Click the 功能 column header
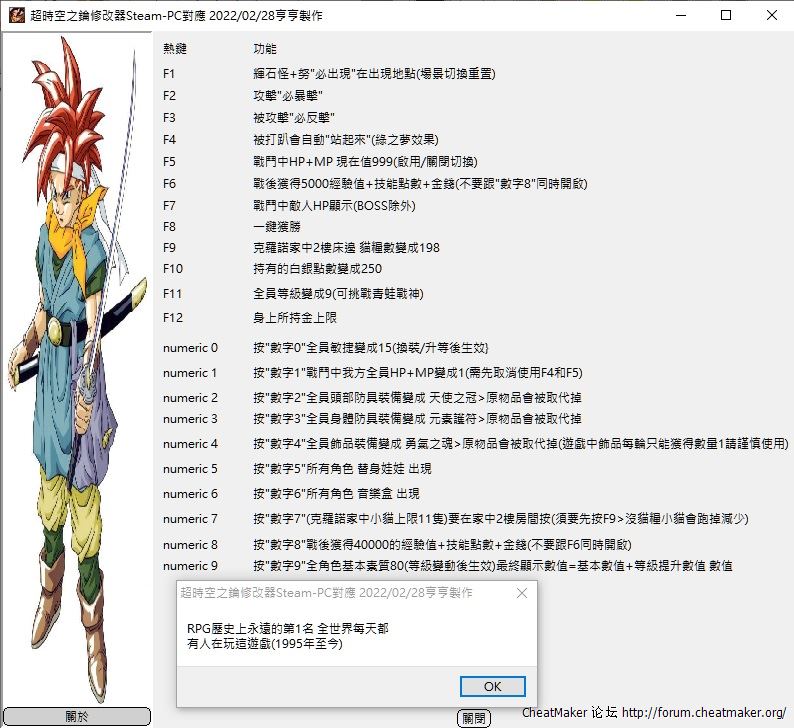This screenshot has height=728, width=794. pyautogui.click(x=266, y=48)
